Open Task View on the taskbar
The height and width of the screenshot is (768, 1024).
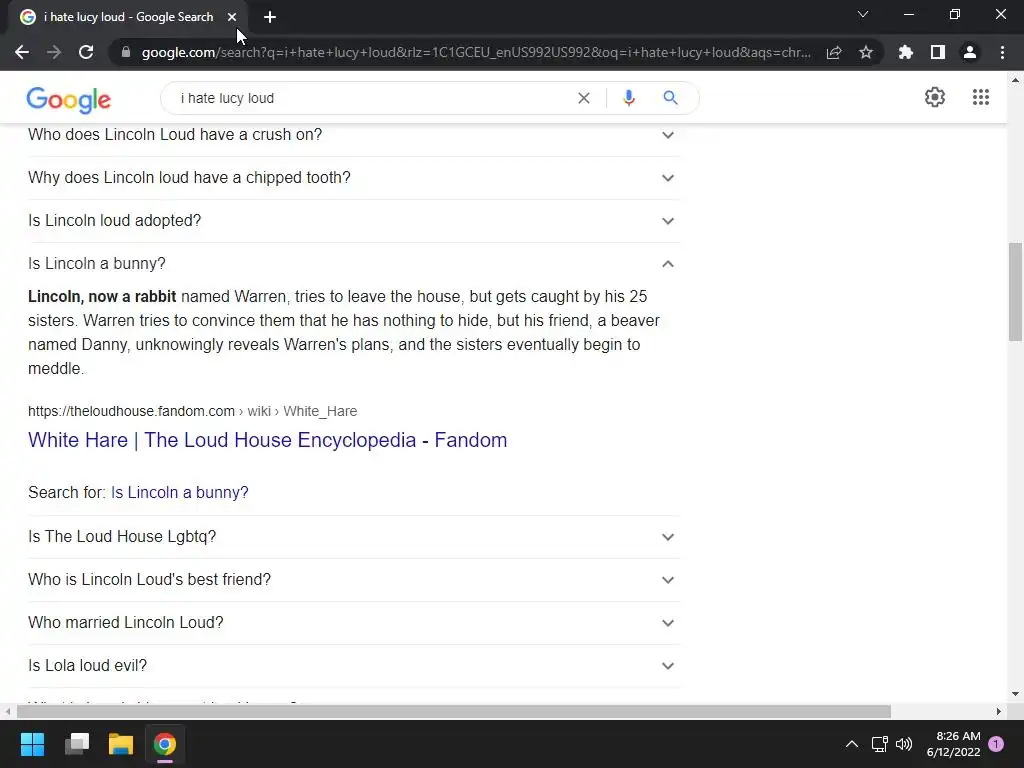pyautogui.click(x=77, y=744)
